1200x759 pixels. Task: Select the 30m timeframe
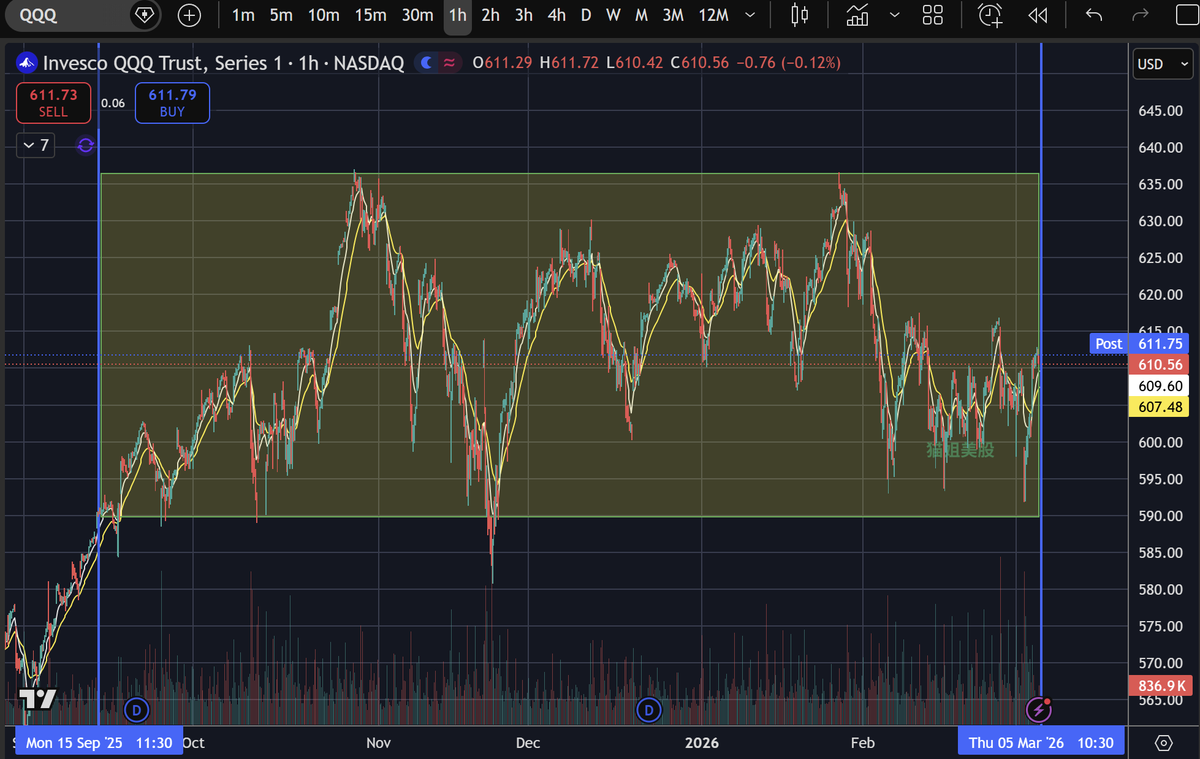click(417, 15)
